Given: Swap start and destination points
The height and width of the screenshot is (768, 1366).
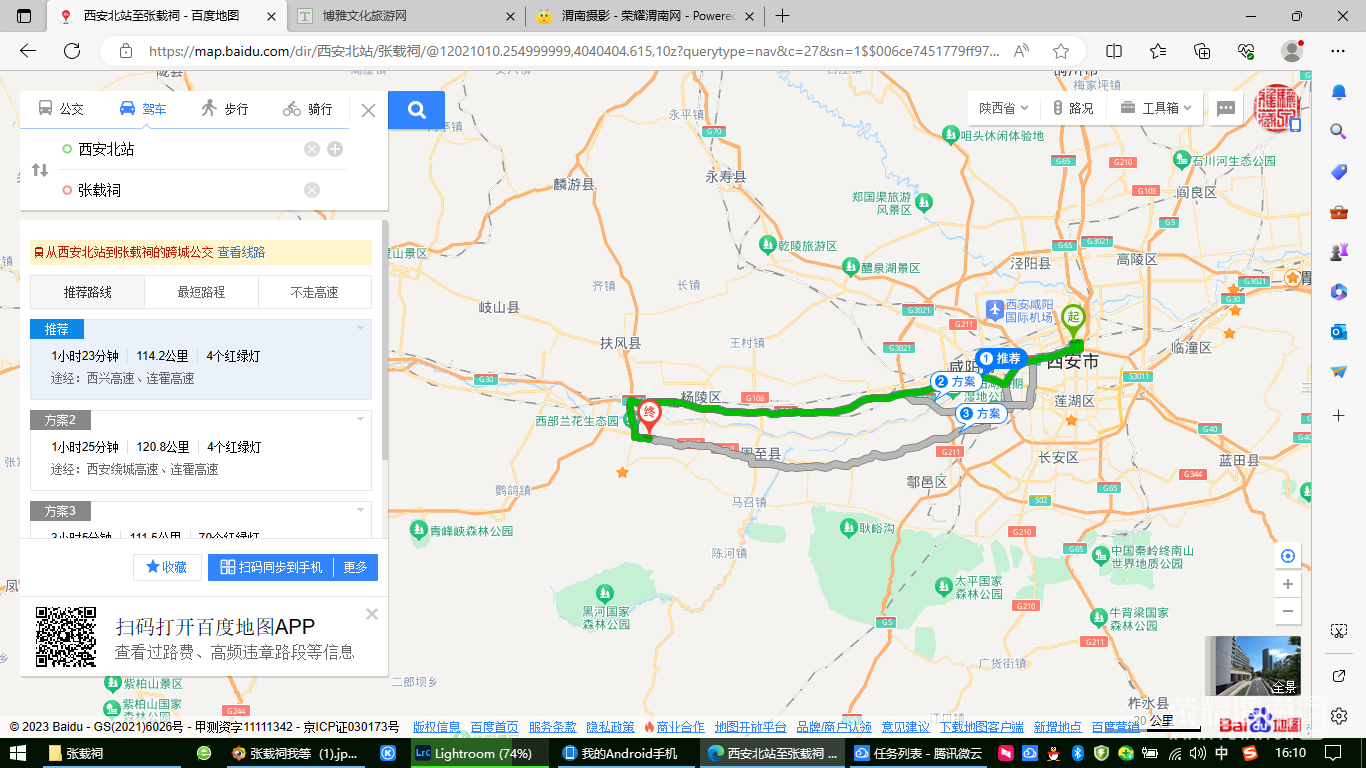Looking at the screenshot, I should [x=40, y=170].
